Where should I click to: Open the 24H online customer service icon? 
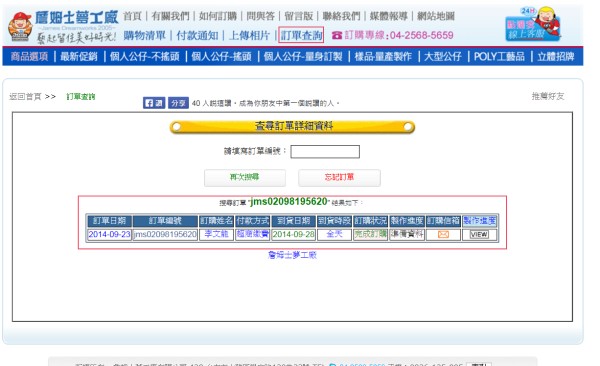point(533,24)
